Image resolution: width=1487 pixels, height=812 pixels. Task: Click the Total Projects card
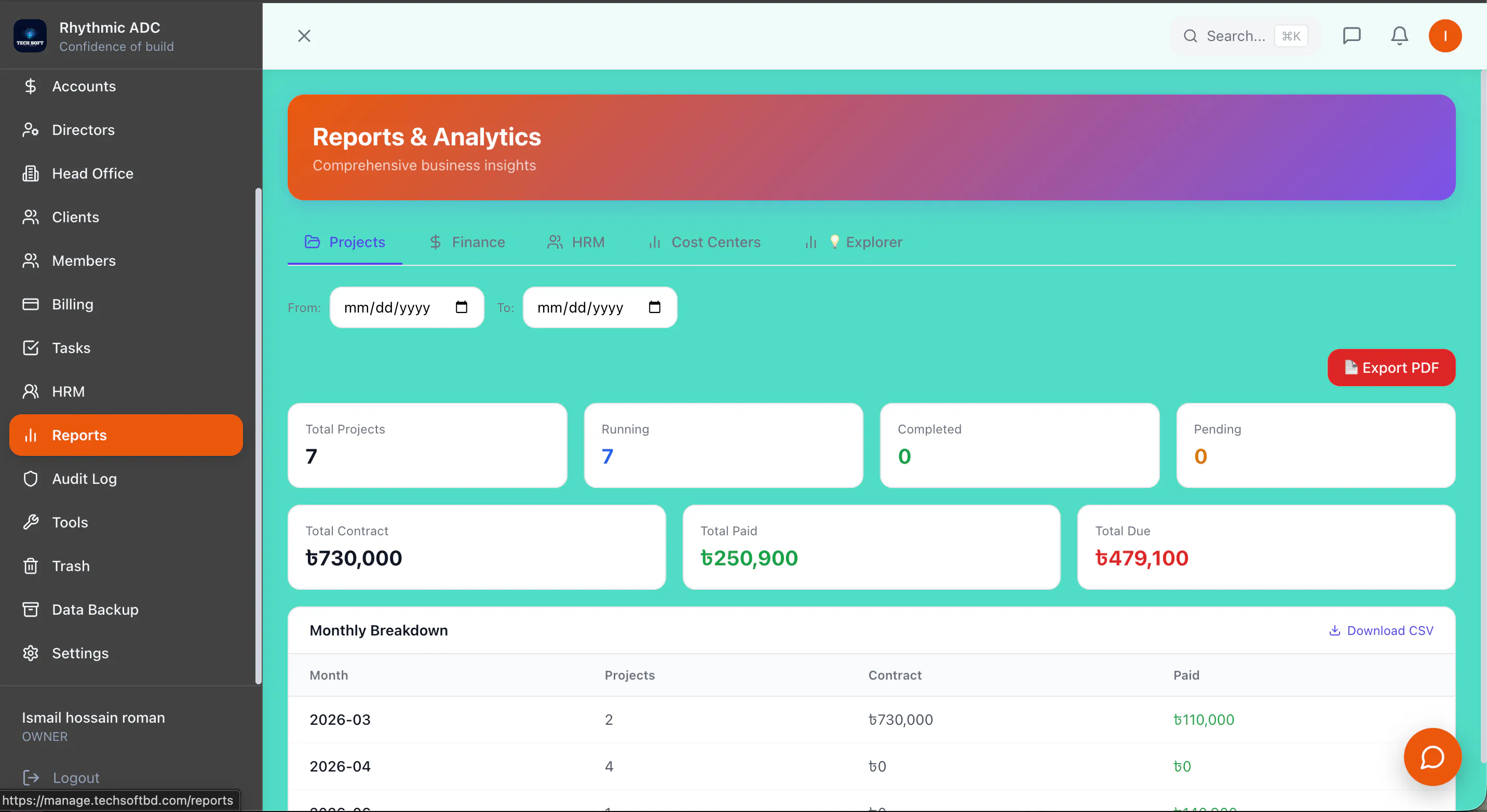coord(427,445)
